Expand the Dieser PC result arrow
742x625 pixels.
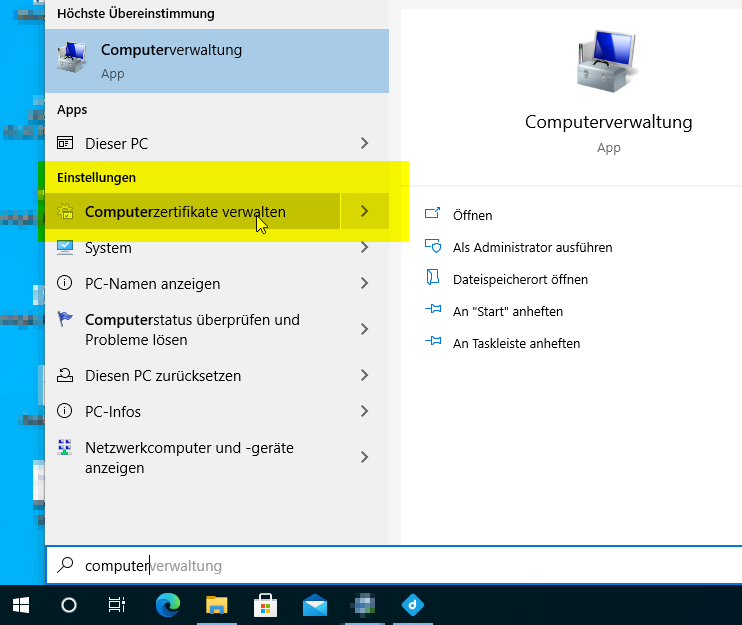[364, 144]
